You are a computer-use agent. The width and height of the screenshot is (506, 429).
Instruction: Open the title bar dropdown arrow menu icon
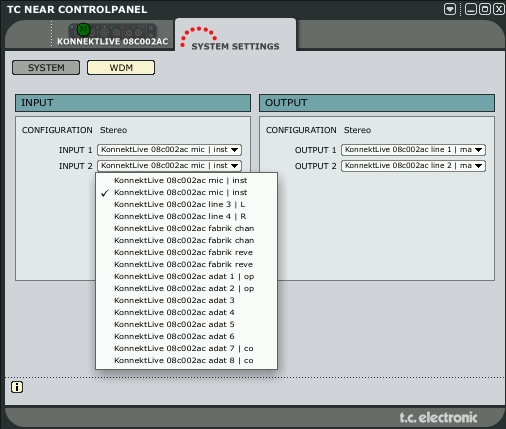coord(450,9)
